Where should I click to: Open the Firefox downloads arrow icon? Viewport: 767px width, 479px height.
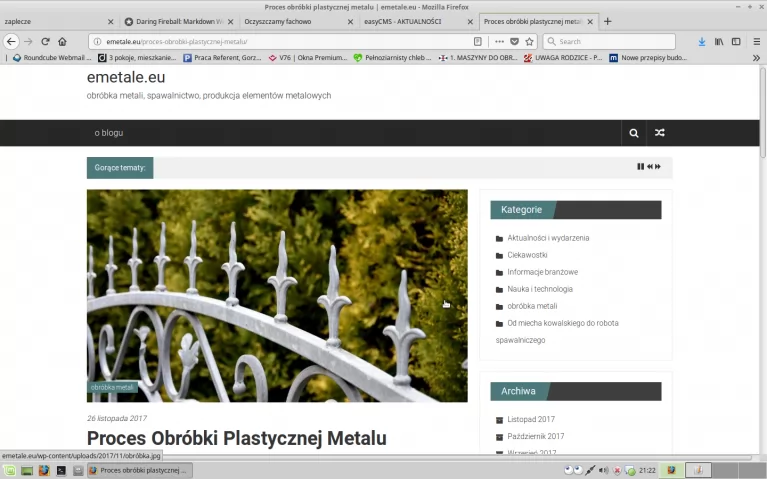pos(701,42)
